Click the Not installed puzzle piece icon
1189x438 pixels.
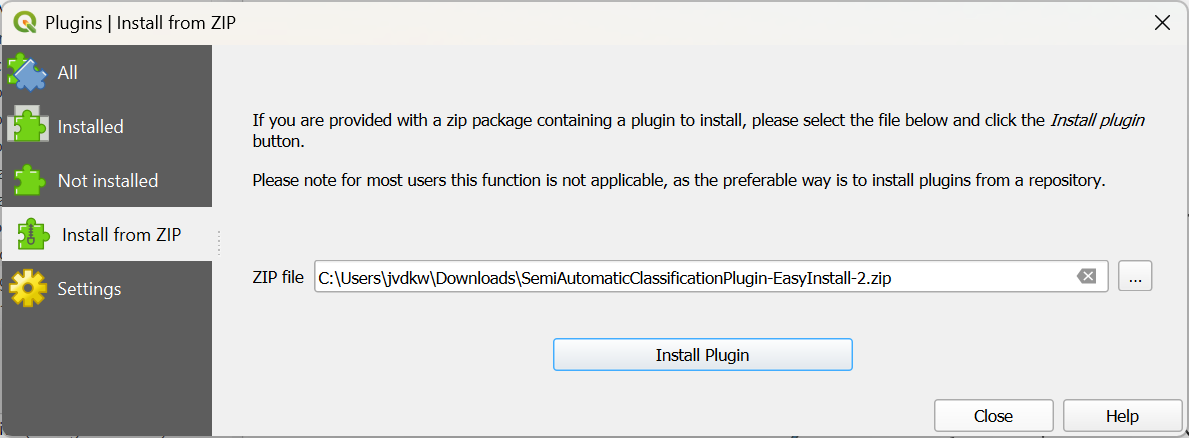coord(27,180)
